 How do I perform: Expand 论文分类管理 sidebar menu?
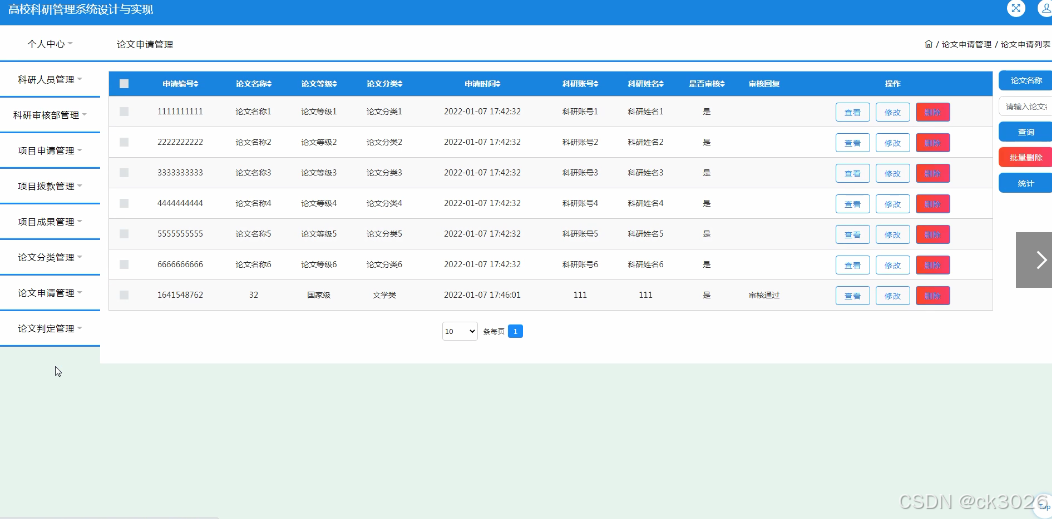tap(50, 257)
